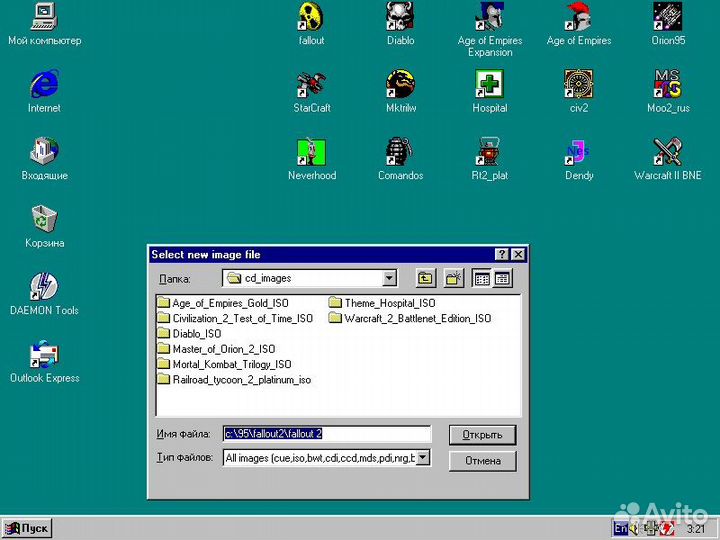Select the Master_of_Orion_2_ISO folder
Screen dimensions: 720x540
click(x=216, y=349)
